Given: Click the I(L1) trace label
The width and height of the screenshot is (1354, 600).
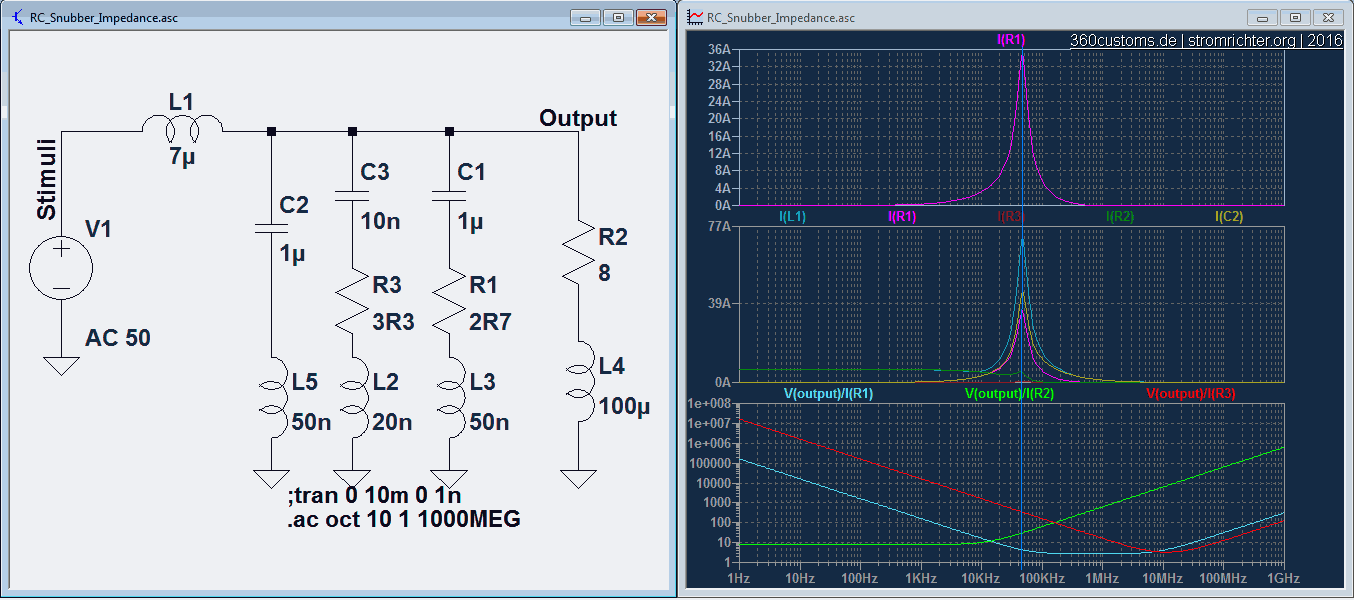Looking at the screenshot, I should click(792, 215).
